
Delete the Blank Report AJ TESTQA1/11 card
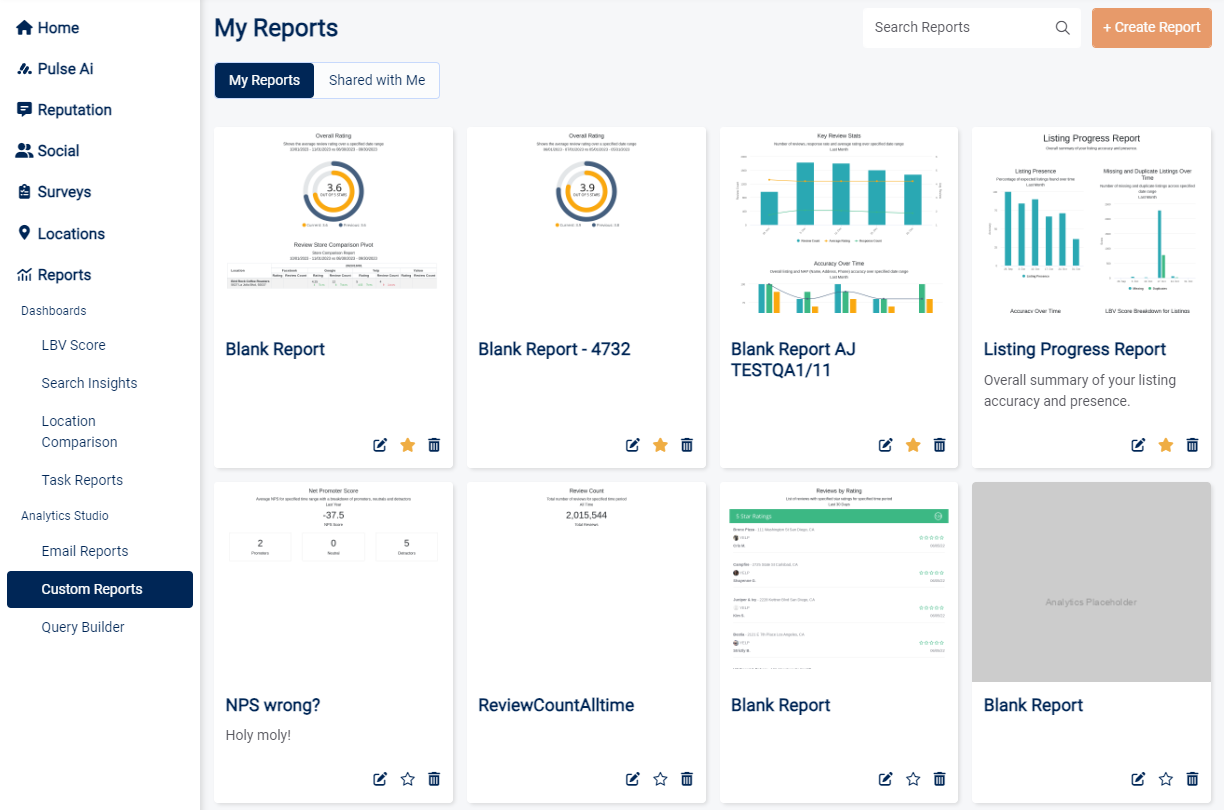[940, 445]
